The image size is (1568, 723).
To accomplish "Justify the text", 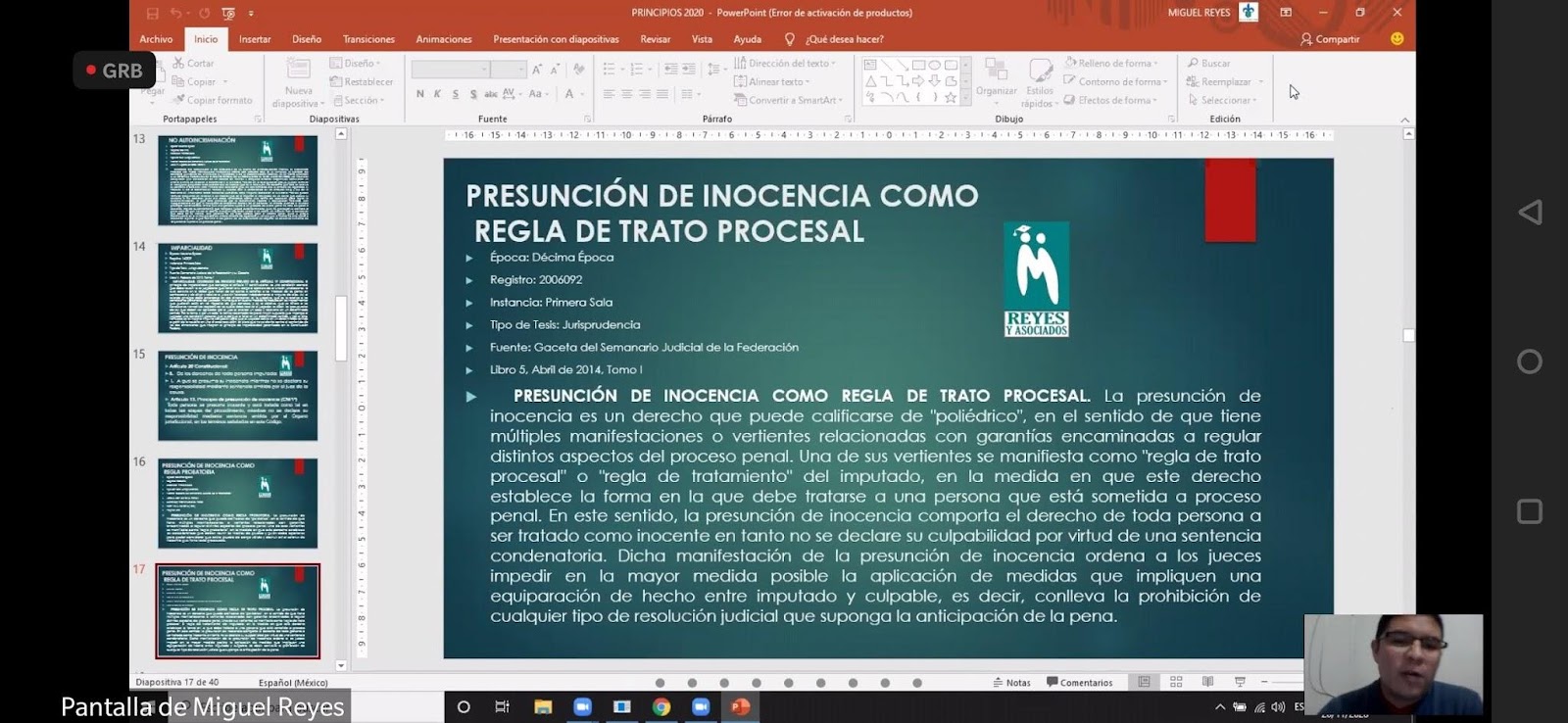I will tap(662, 94).
